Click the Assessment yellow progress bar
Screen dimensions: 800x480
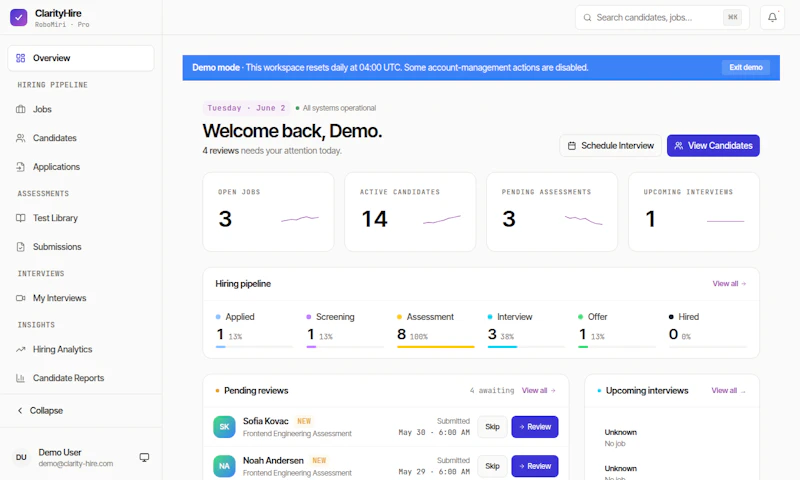pyautogui.click(x=436, y=347)
